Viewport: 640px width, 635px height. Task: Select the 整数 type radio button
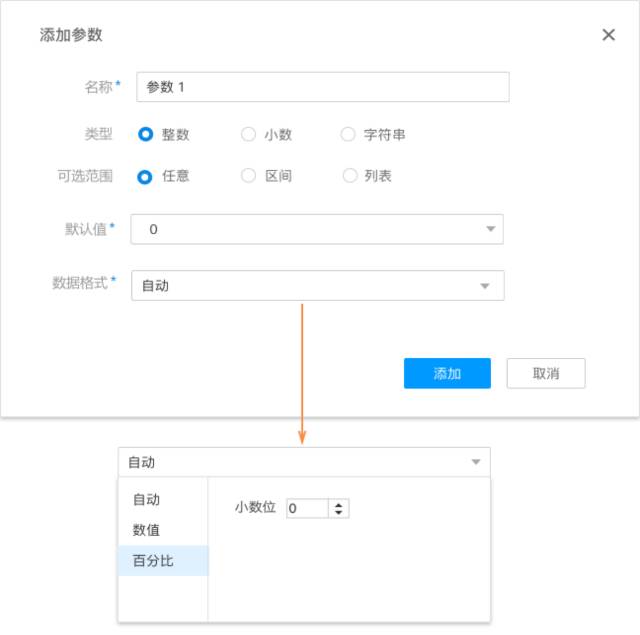click(x=146, y=134)
